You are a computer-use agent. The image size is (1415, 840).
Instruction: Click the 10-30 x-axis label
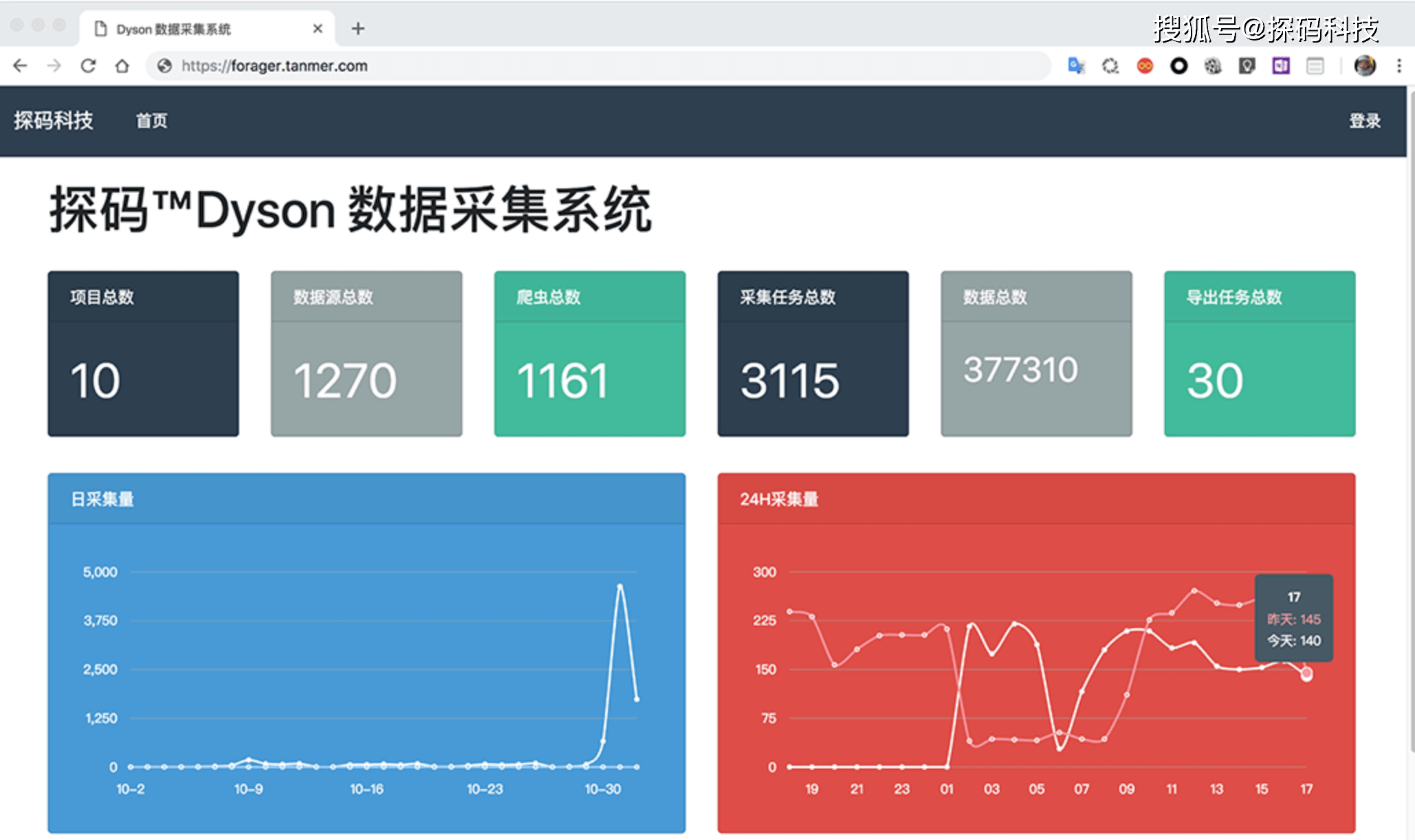click(603, 789)
